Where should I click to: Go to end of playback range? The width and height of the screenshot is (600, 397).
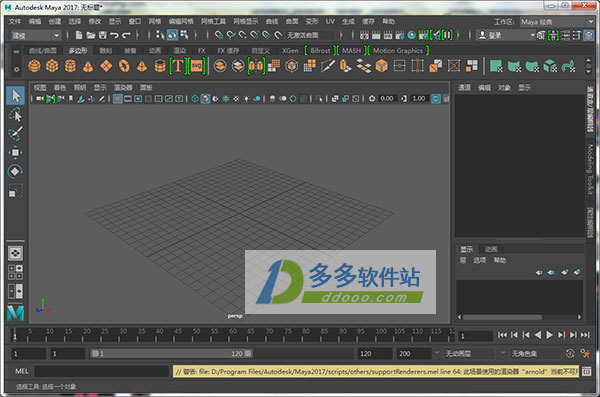coord(585,335)
